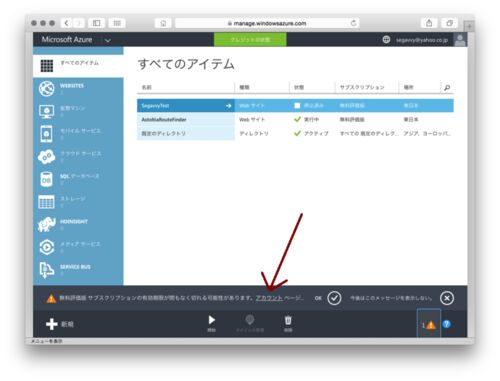Open the user account avatar
500x381 pixels.
pos(460,40)
